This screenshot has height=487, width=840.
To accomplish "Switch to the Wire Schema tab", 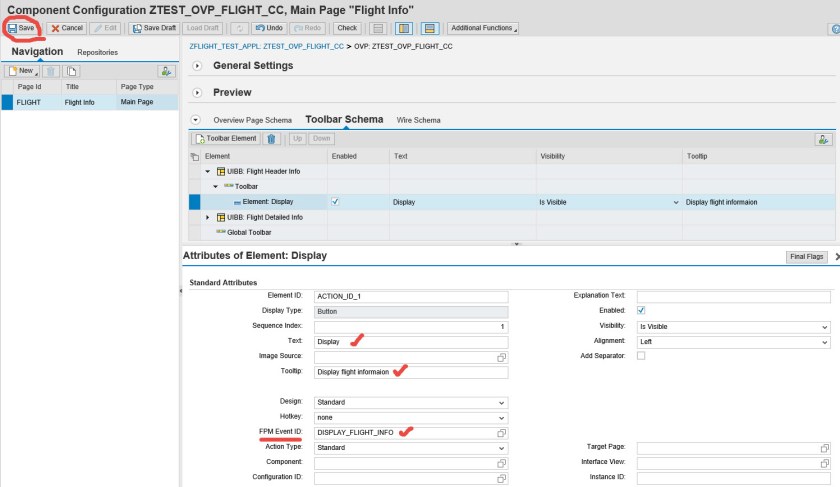I will click(418, 120).
